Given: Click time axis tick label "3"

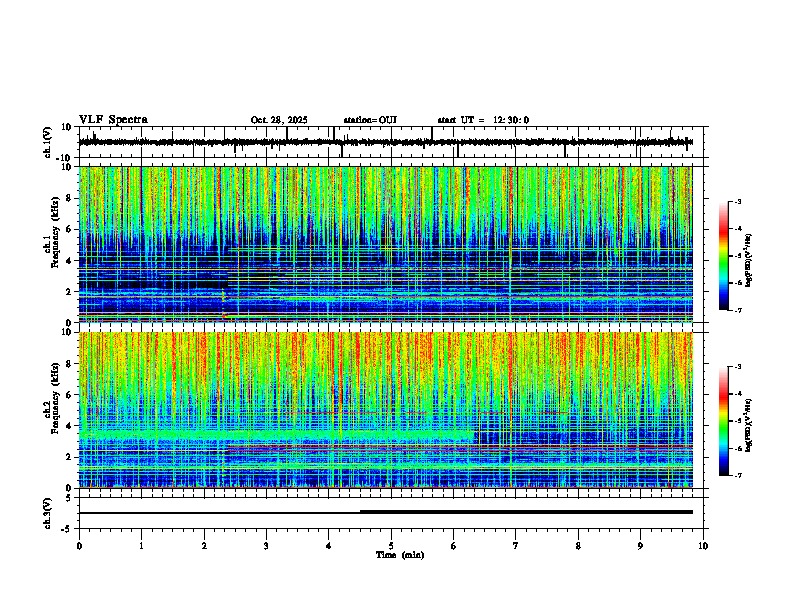Looking at the screenshot, I should pyautogui.click(x=266, y=546).
